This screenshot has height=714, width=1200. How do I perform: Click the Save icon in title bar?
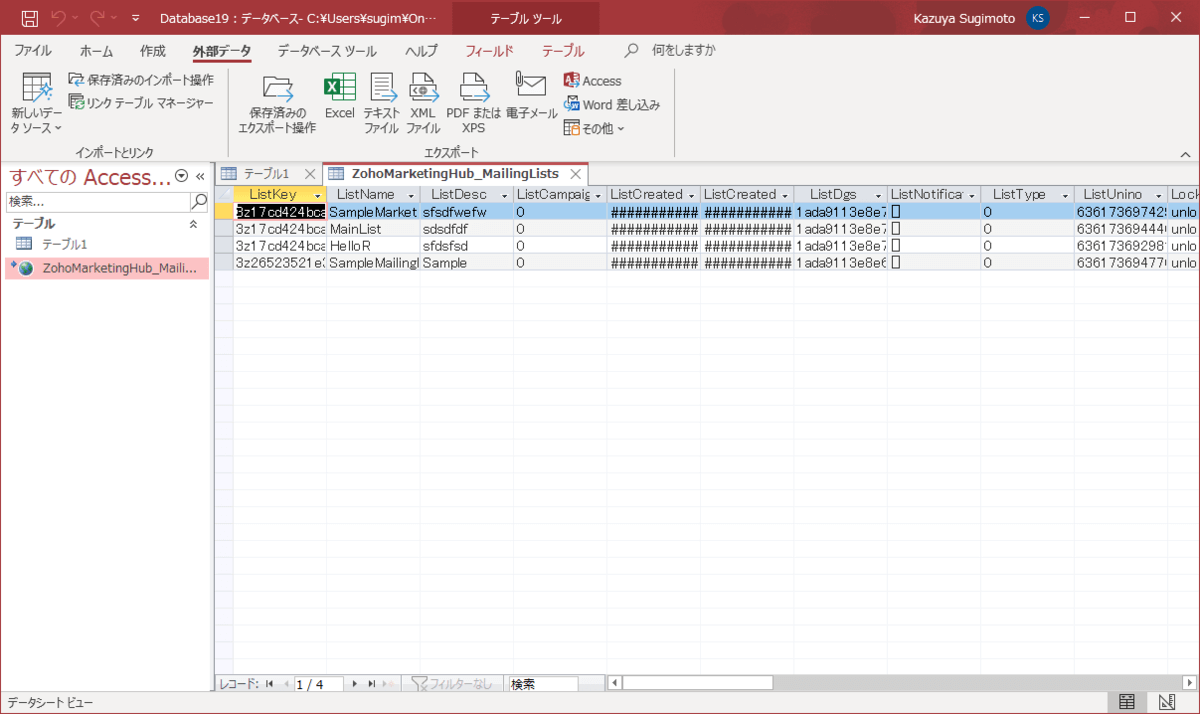click(29, 18)
